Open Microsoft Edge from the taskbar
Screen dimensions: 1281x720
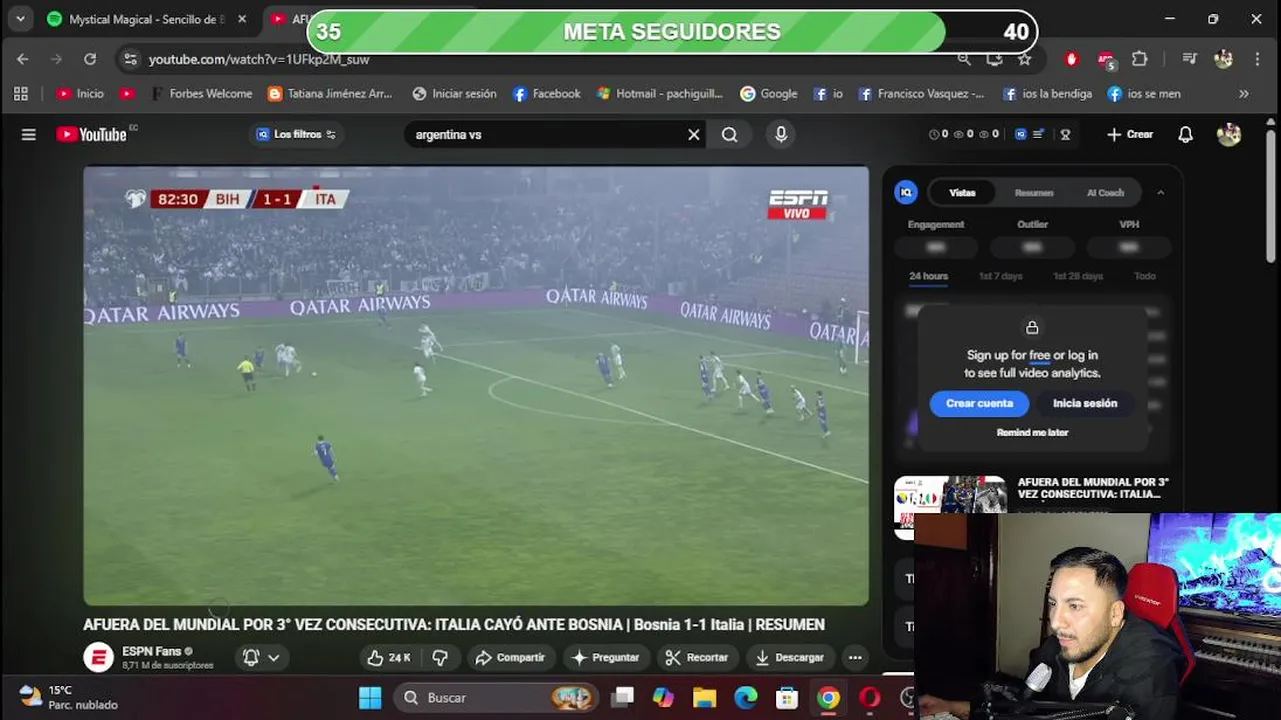[x=746, y=697]
